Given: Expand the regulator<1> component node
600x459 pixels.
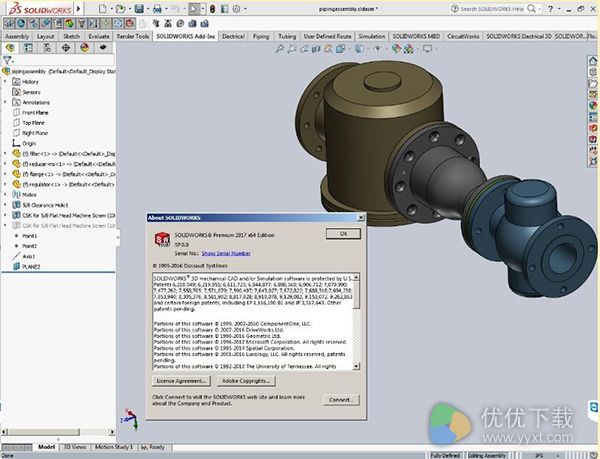Looking at the screenshot, I should (x=5, y=184).
